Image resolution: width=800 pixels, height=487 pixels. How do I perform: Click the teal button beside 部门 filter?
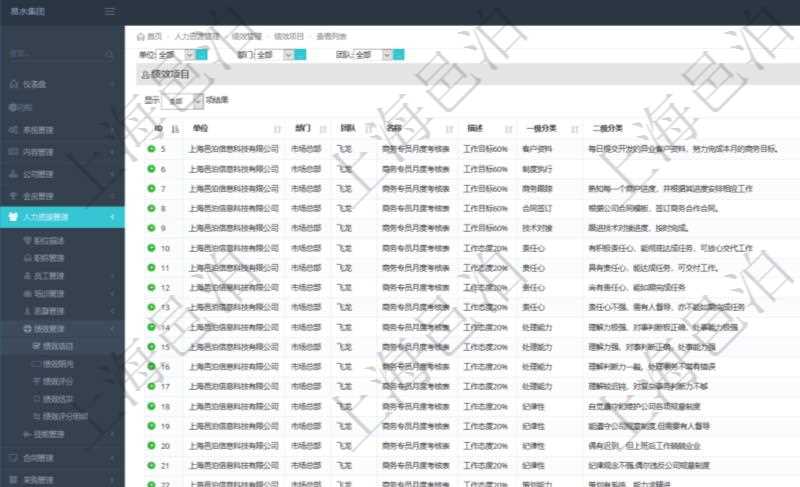tap(299, 54)
